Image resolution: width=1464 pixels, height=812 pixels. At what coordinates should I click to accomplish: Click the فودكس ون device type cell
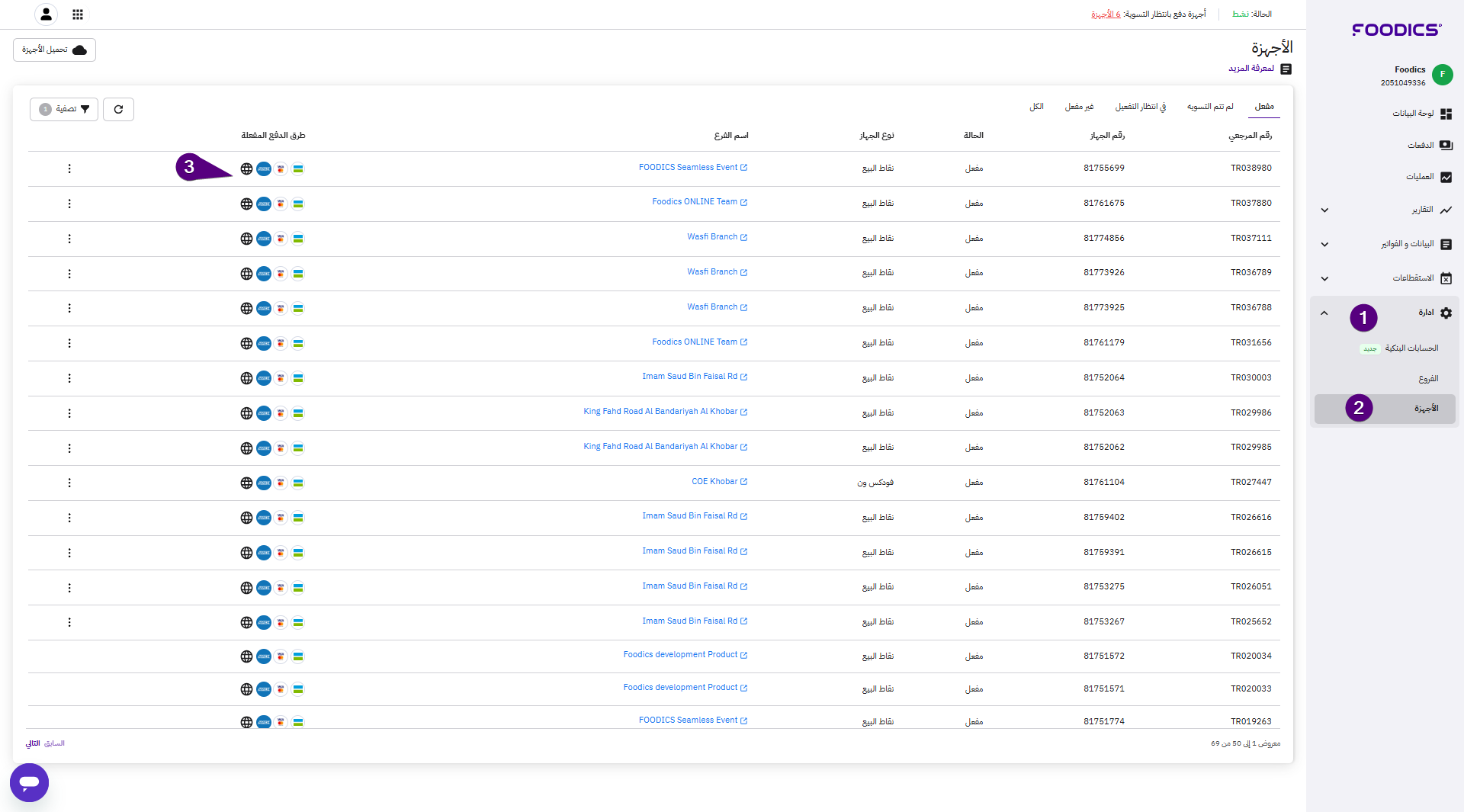tap(875, 483)
